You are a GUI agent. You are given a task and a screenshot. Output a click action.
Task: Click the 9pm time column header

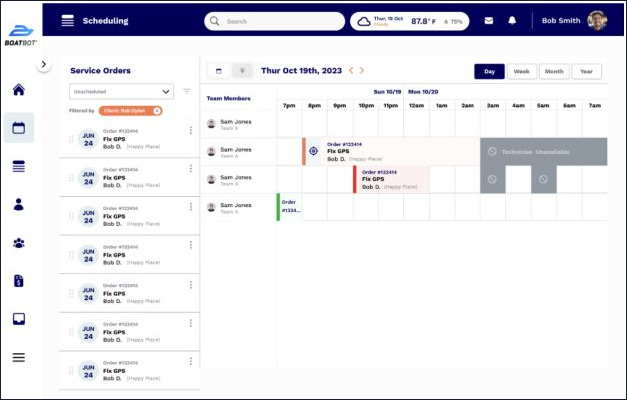click(339, 106)
